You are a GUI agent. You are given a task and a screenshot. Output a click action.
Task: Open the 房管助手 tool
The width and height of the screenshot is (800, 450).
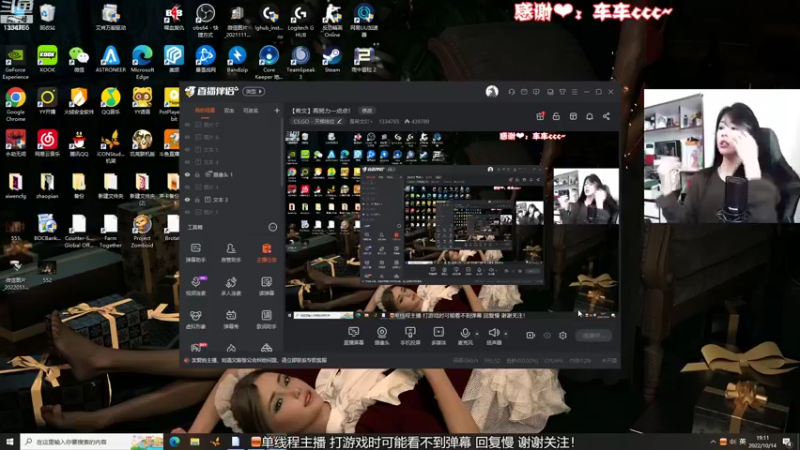(231, 253)
